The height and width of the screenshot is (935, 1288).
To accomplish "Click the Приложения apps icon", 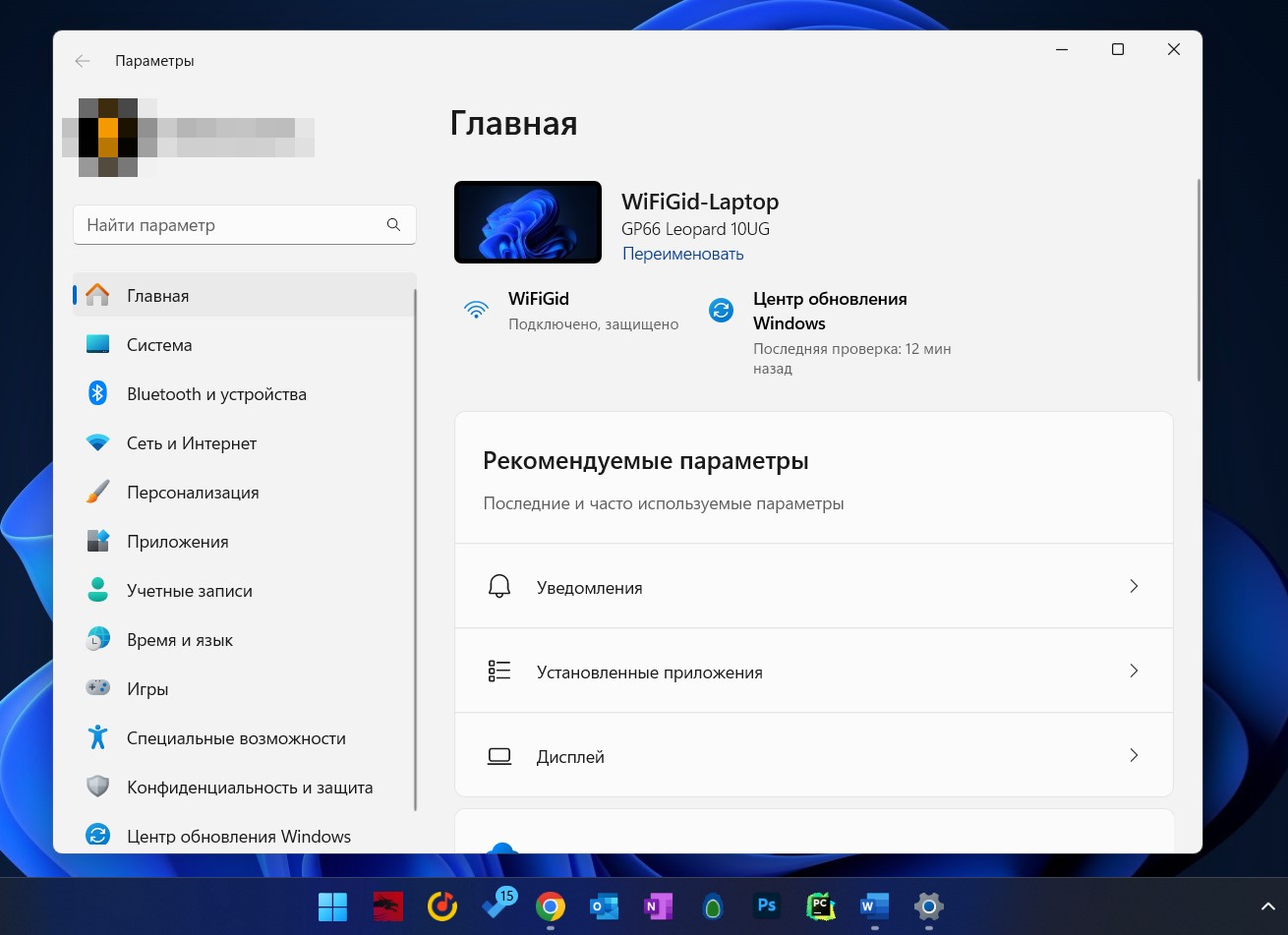I will tap(97, 541).
